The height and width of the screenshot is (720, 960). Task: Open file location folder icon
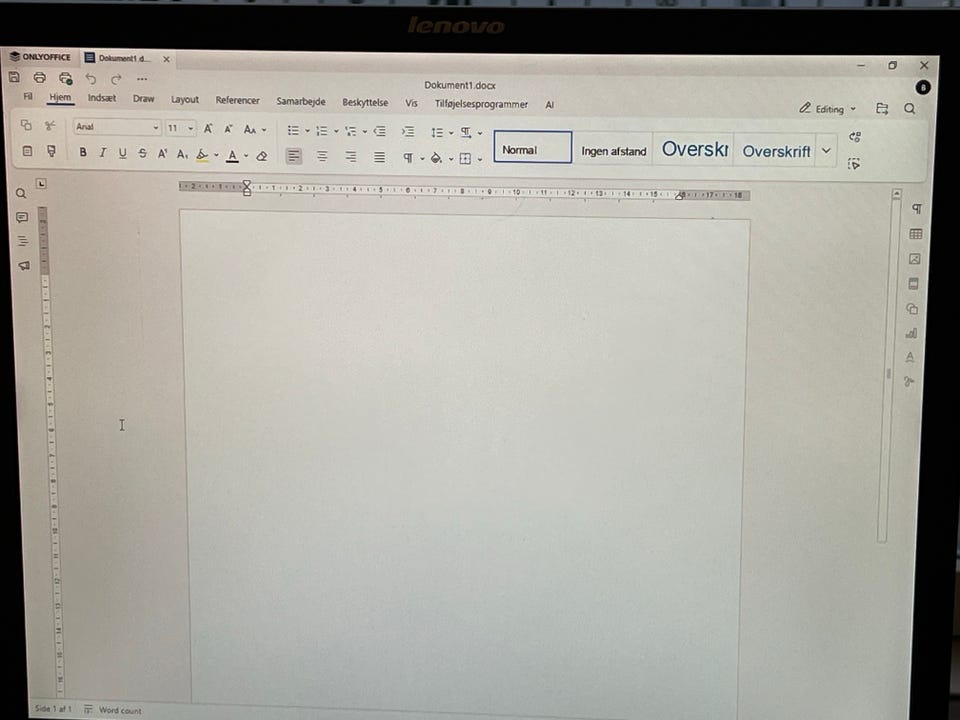tap(882, 109)
